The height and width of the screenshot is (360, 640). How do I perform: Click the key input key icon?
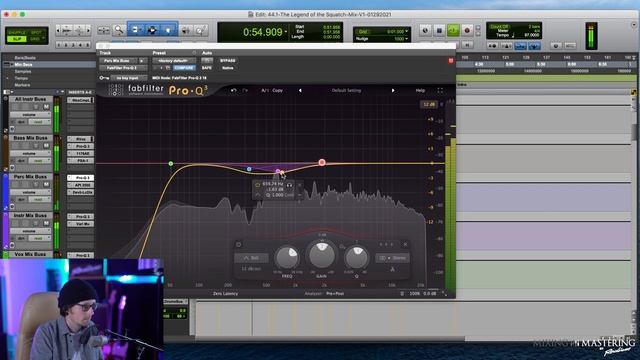coord(104,78)
